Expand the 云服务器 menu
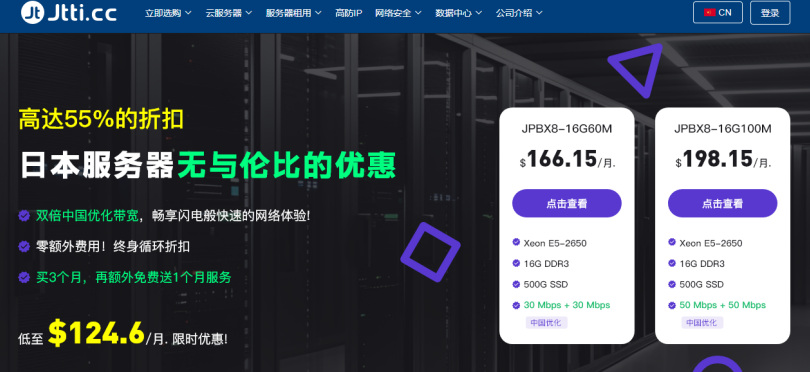Image resolution: width=810 pixels, height=372 pixels. coord(228,13)
